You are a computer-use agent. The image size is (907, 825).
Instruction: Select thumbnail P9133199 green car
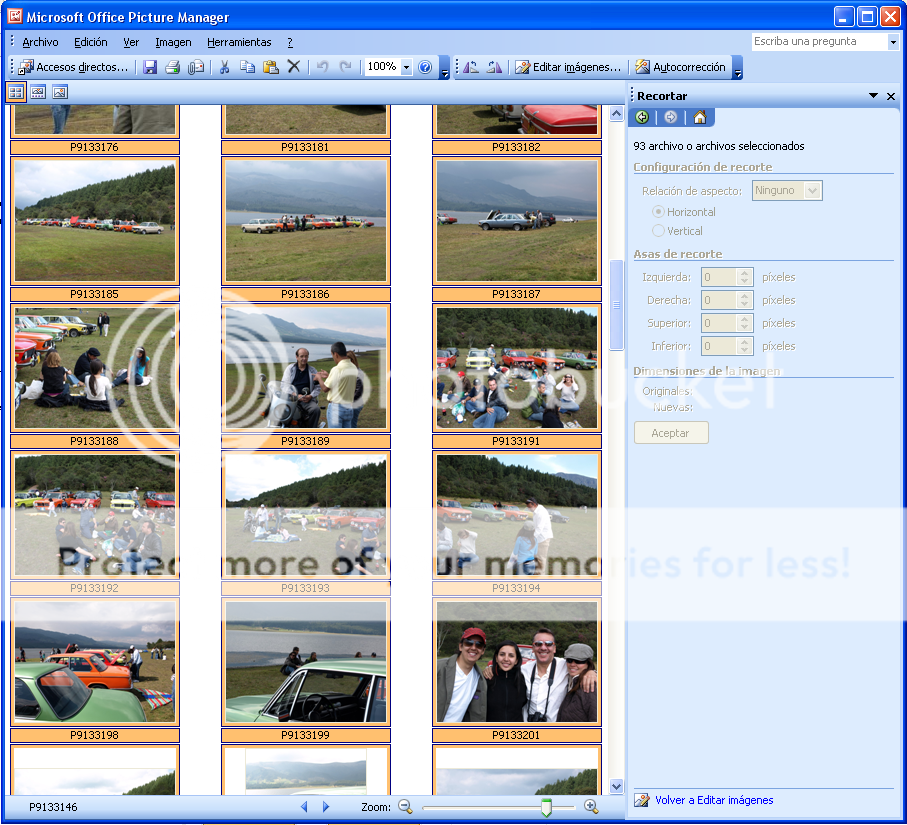305,662
